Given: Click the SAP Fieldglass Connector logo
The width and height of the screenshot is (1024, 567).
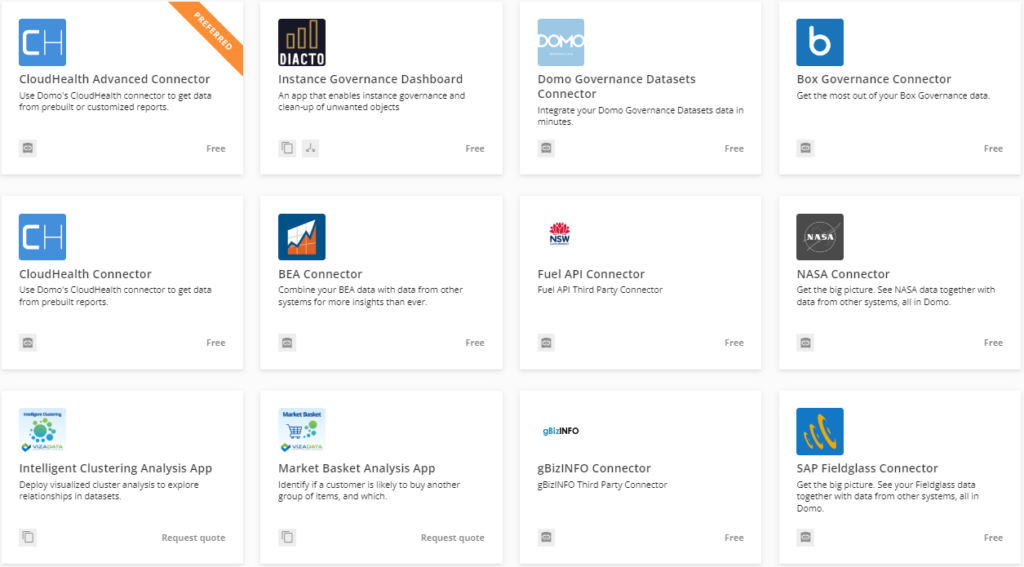Looking at the screenshot, I should pos(820,431).
